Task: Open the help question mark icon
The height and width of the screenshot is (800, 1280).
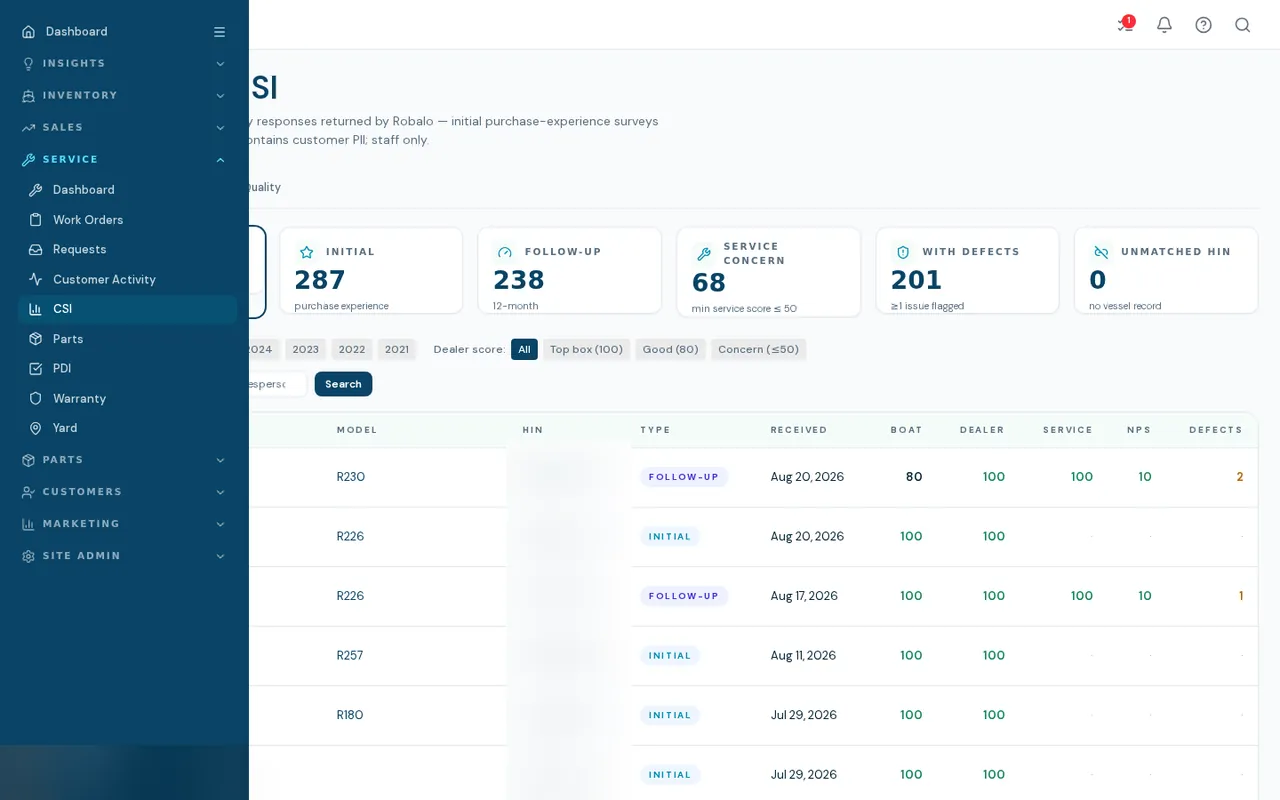Action: tap(1203, 25)
